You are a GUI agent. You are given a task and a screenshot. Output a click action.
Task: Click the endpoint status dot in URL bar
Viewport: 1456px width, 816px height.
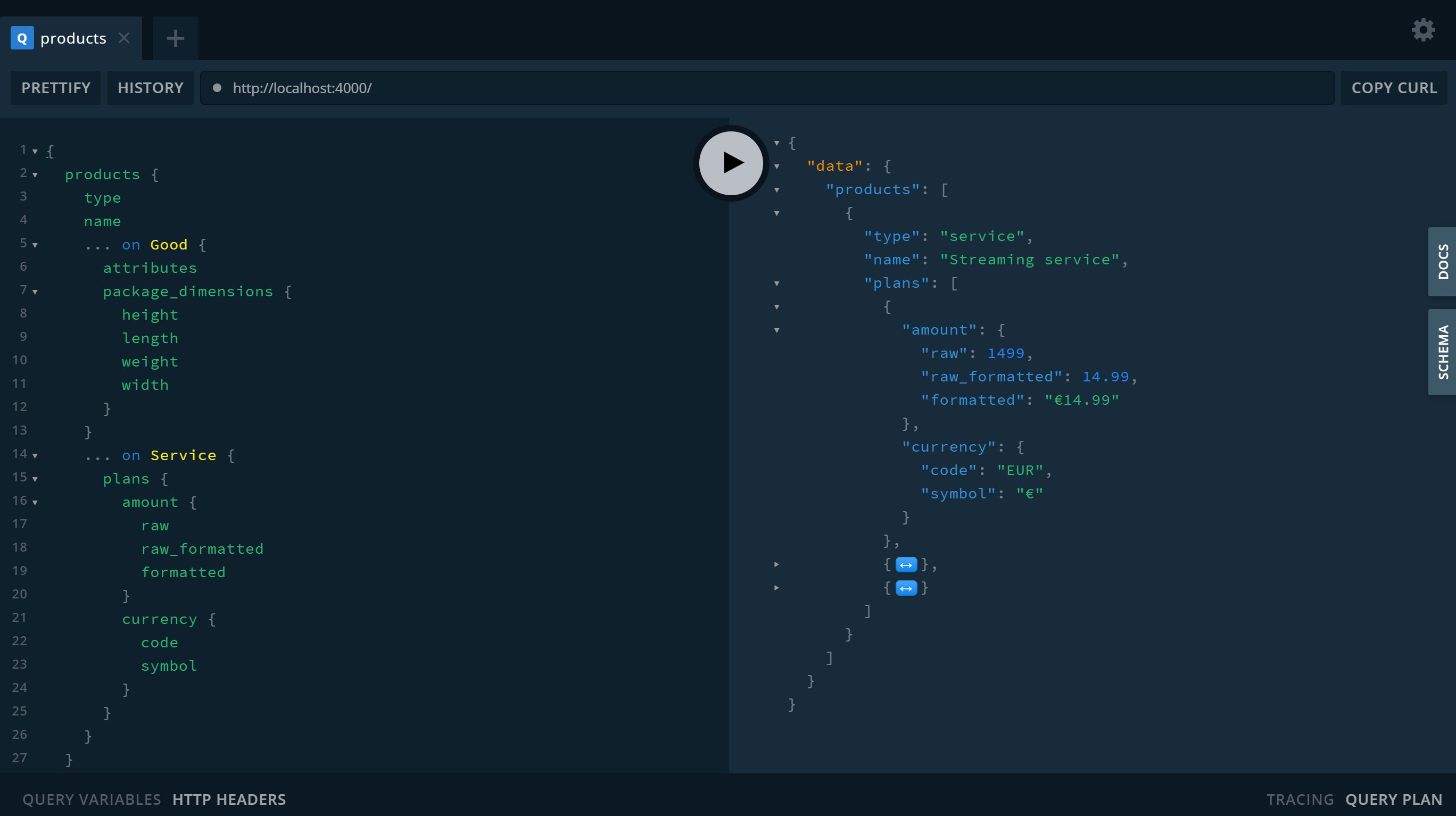tap(217, 88)
